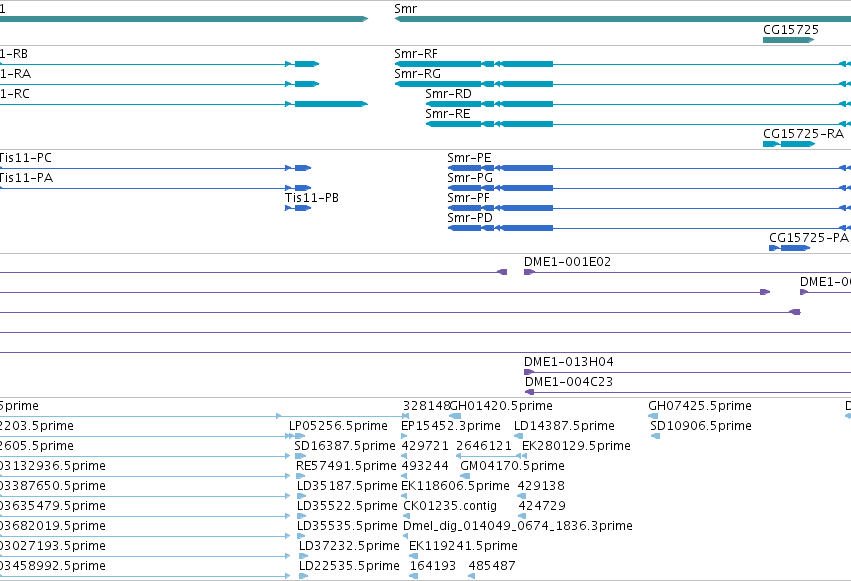Screen dimensions: 851x581
Task: Select the CG15725-RA transcript label
Action: pyautogui.click(x=803, y=134)
